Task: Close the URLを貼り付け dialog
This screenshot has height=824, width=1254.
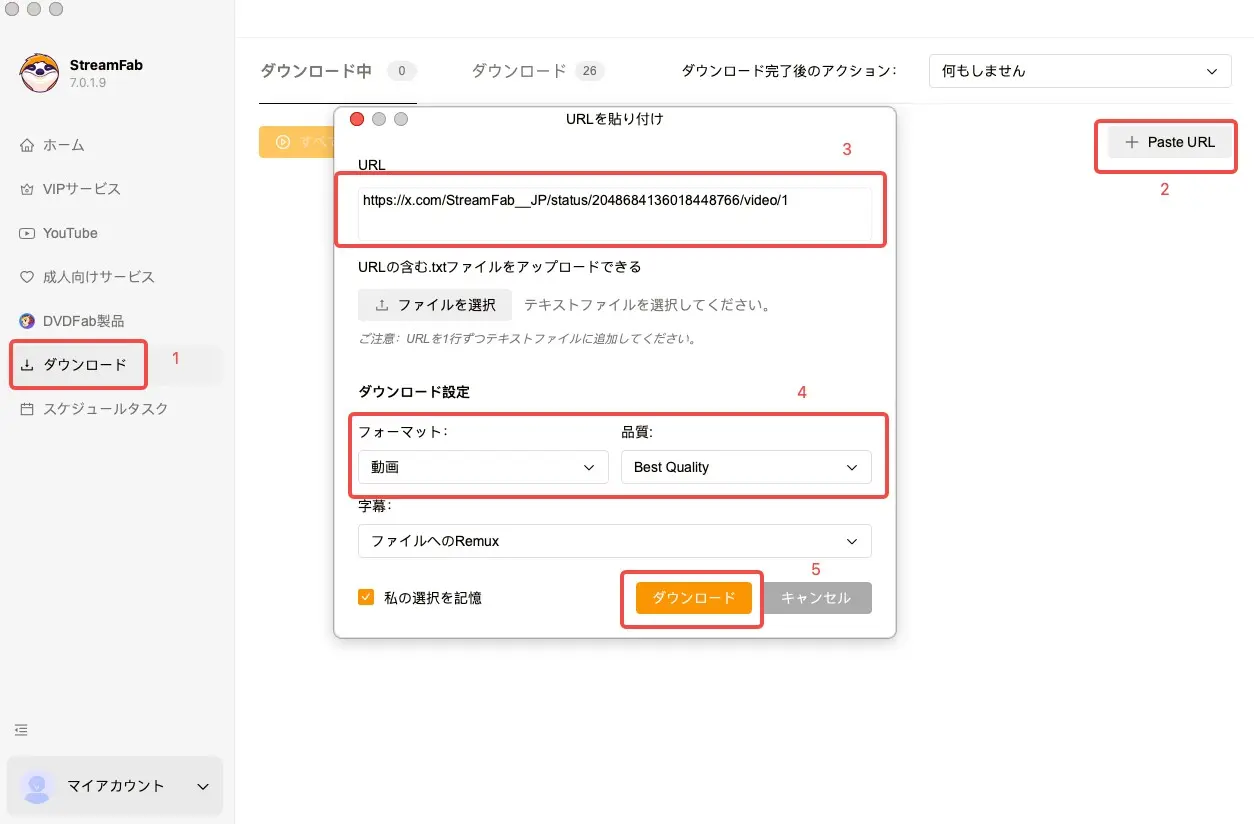Action: tap(357, 119)
